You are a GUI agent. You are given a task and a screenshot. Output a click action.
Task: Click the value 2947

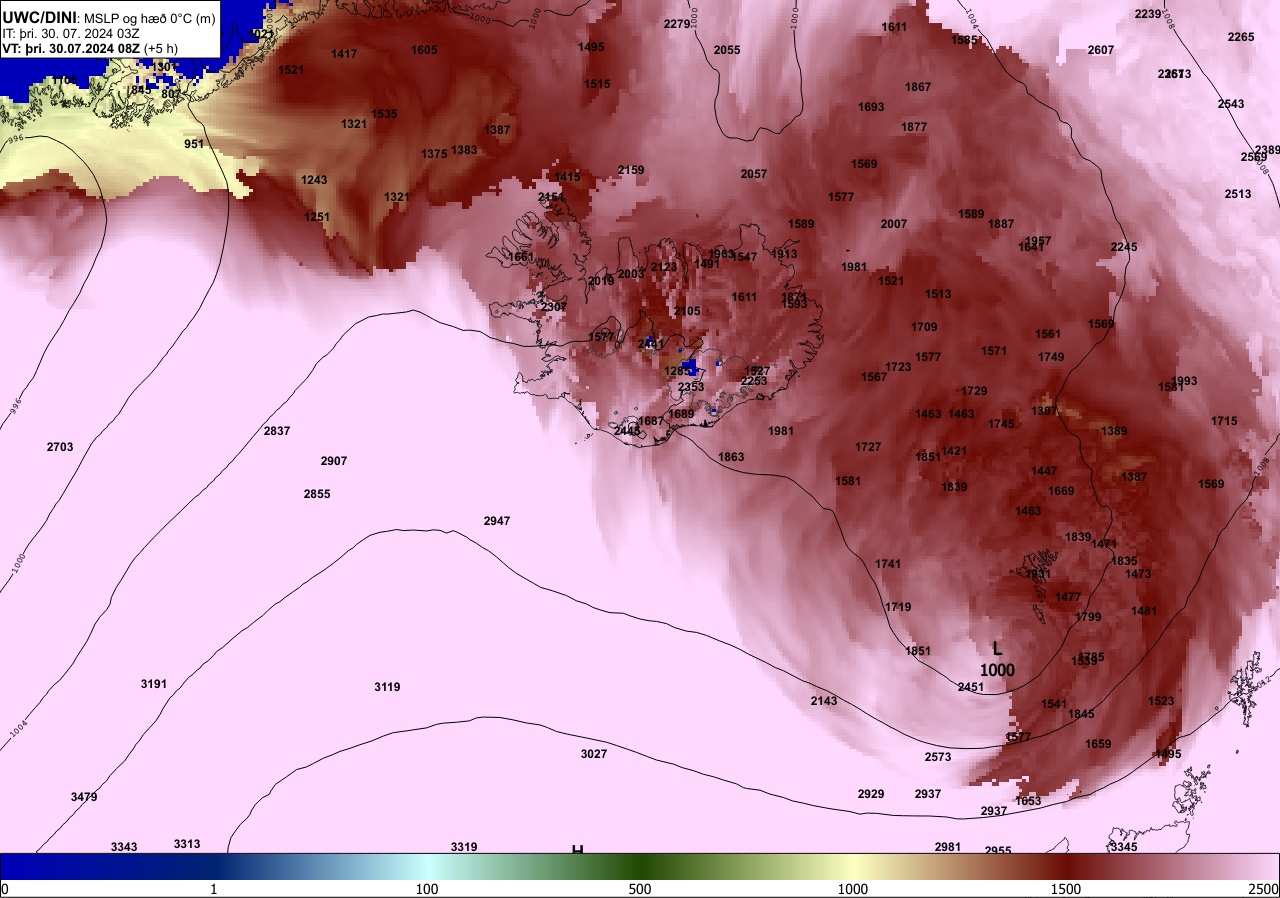point(497,521)
